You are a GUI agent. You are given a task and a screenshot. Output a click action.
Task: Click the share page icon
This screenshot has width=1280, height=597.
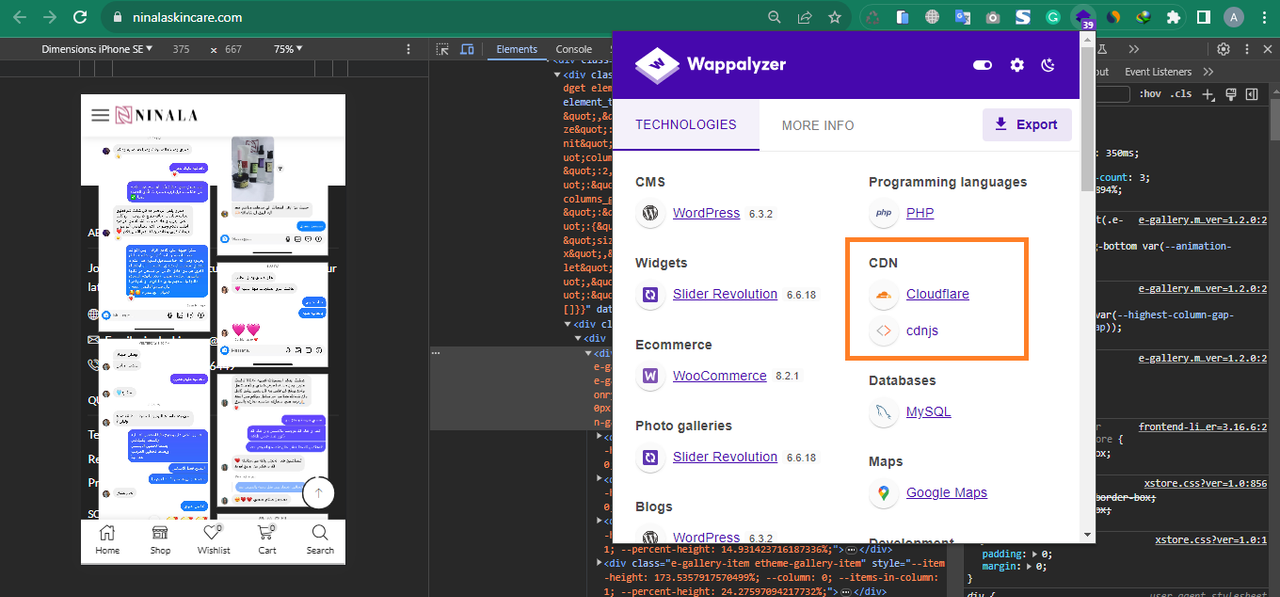pyautogui.click(x=804, y=17)
